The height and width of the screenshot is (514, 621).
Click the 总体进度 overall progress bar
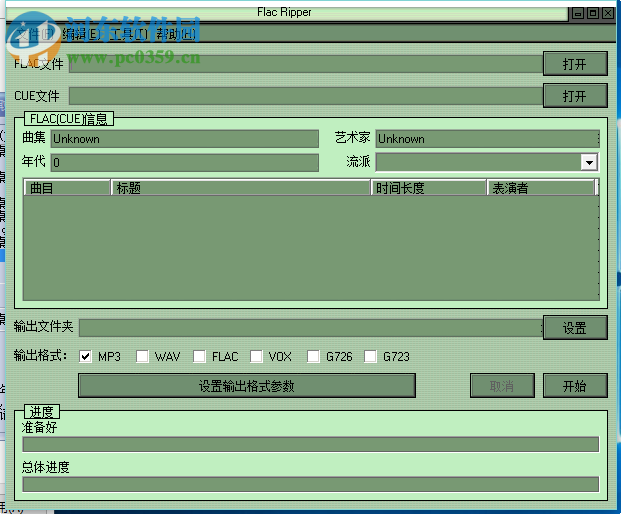[x=311, y=484]
